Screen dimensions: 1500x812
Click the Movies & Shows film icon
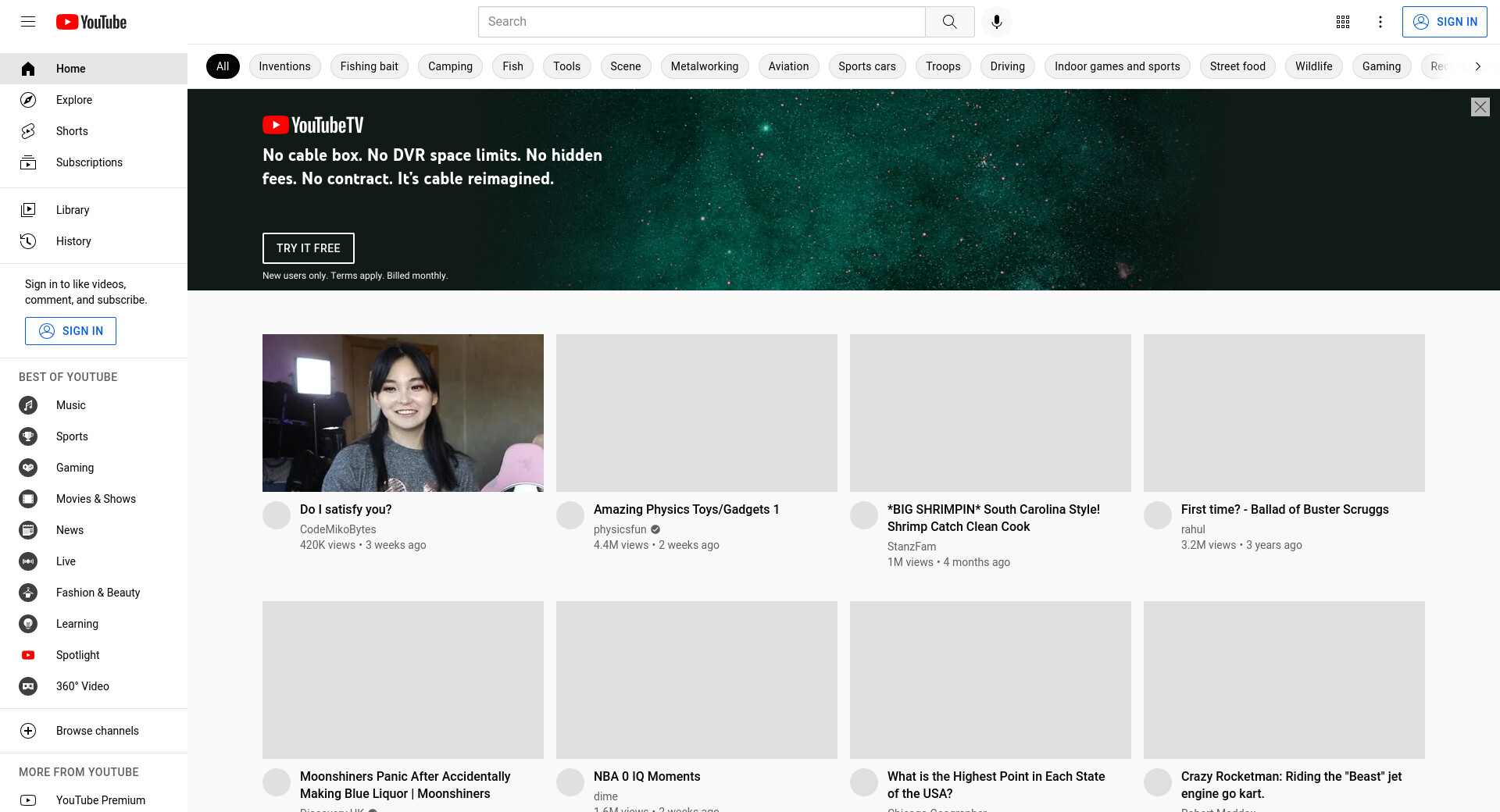(28, 499)
